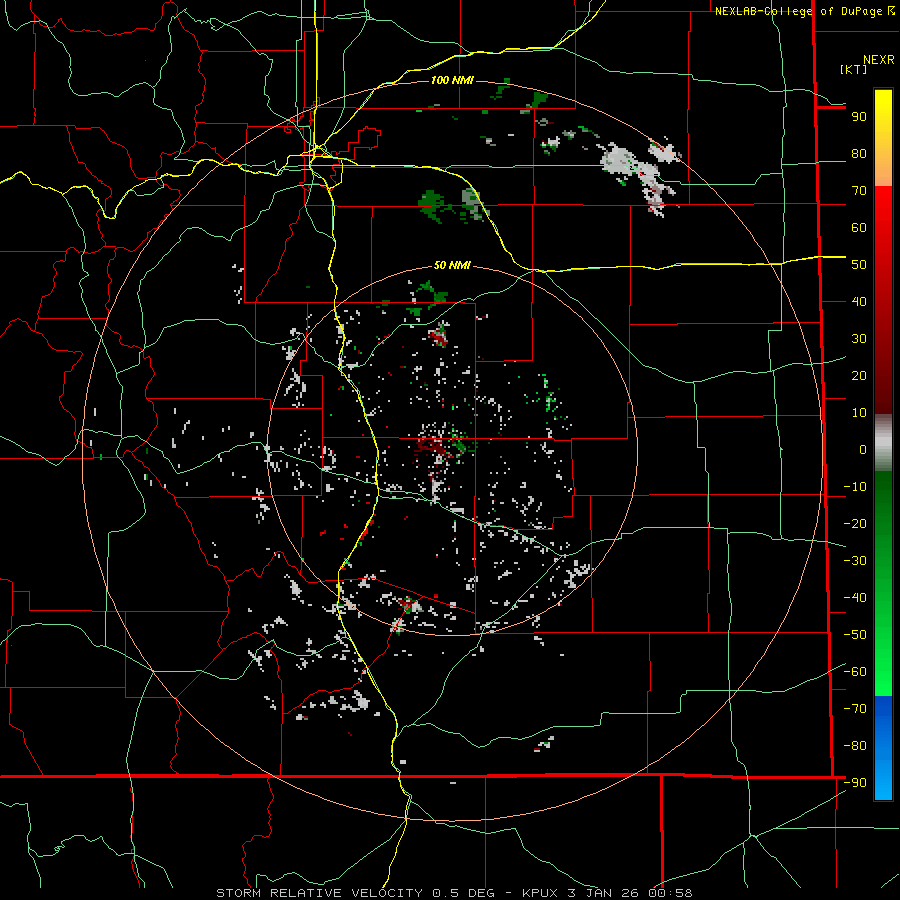Click the "-60" value on the velocity scale

click(x=855, y=672)
